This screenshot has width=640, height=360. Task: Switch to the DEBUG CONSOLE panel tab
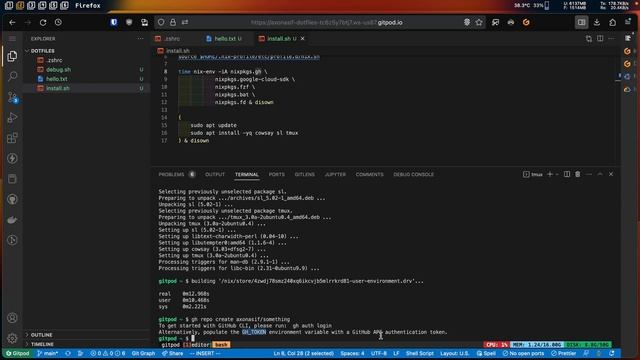pyautogui.click(x=413, y=174)
